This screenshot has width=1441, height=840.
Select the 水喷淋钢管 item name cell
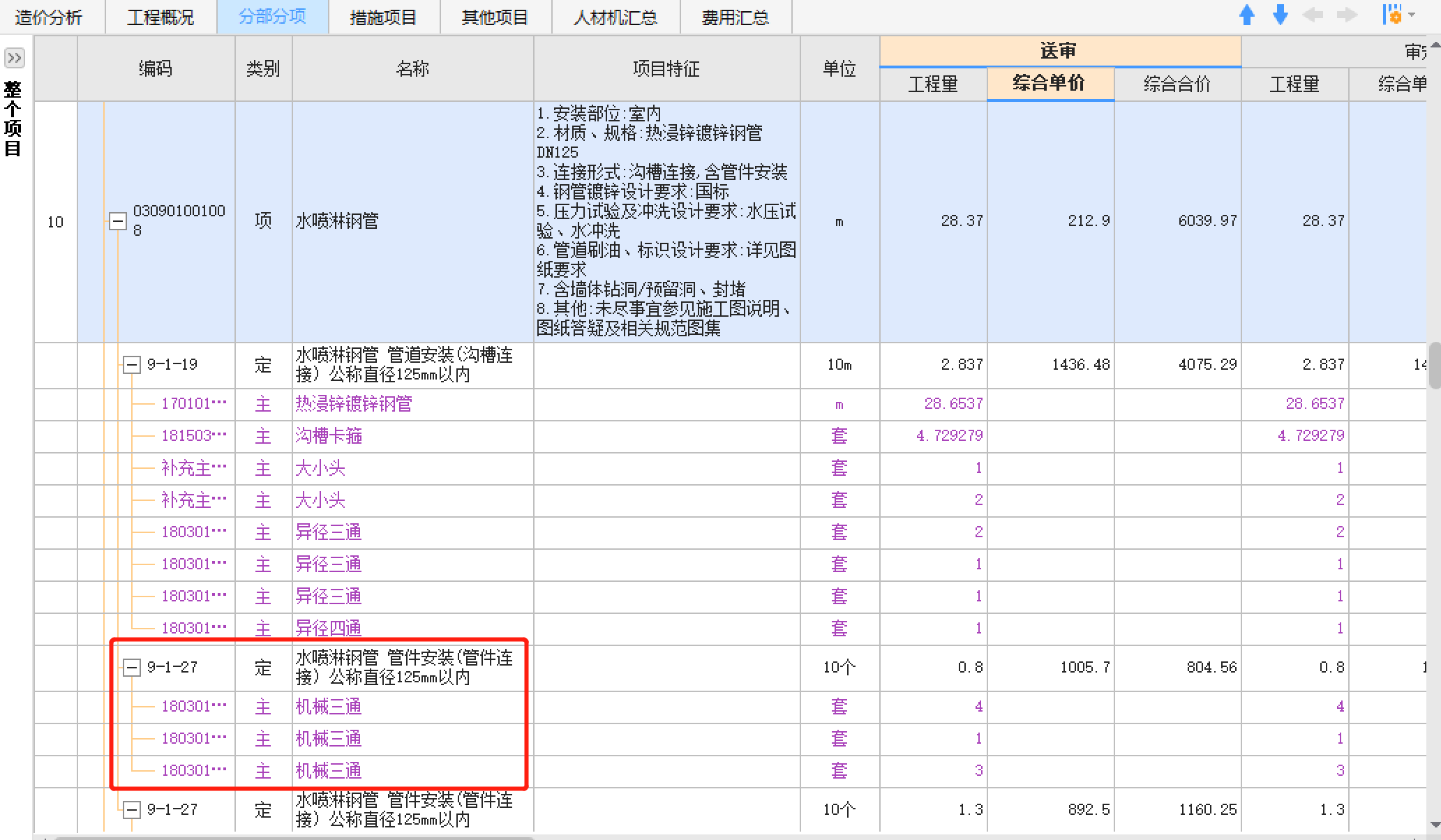tap(412, 221)
